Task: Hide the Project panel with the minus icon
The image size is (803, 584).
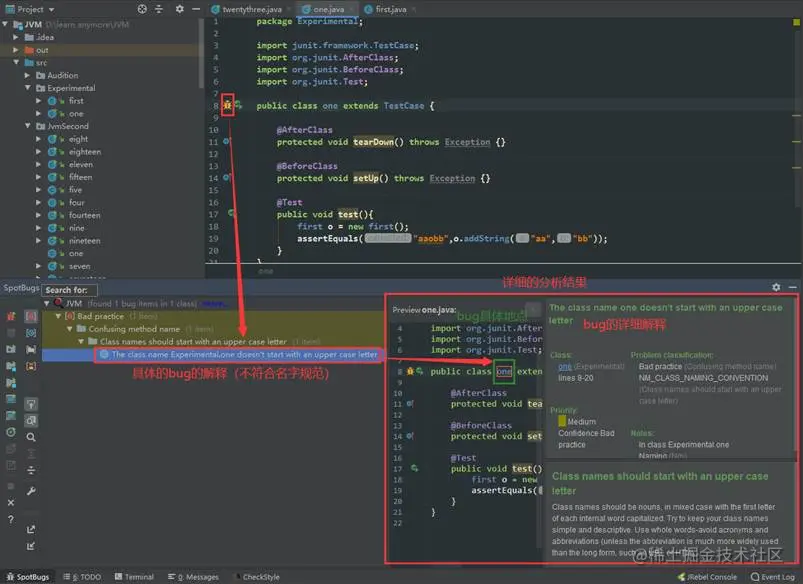Action: (x=196, y=9)
